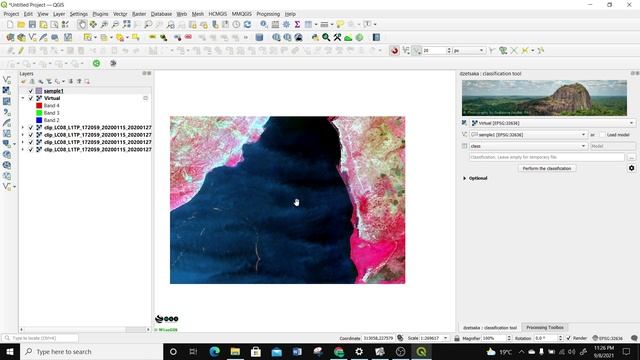
Task: Open the statistical summary sigma icon
Action: pyautogui.click(x=297, y=24)
